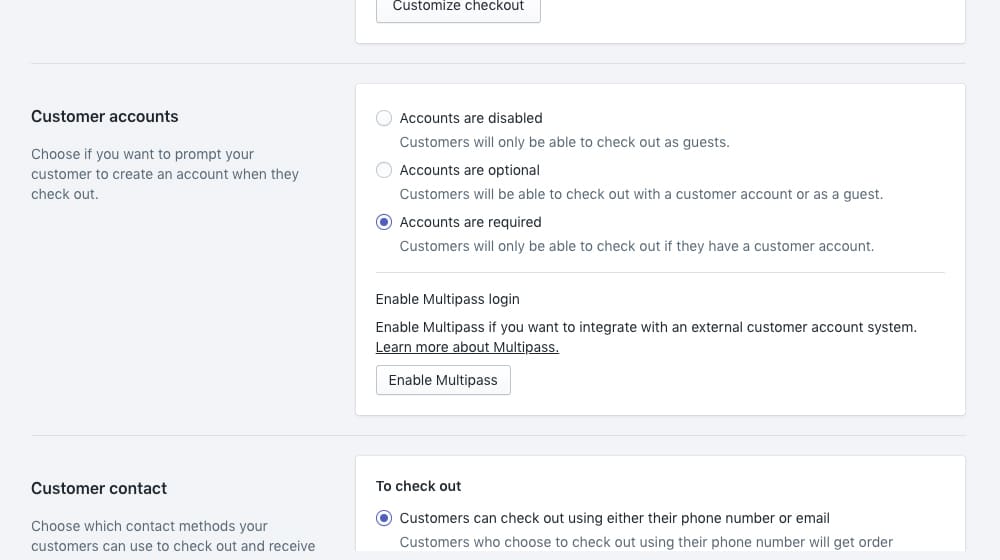Click 'Customers will only be able to check out as guests' text
This screenshot has width=1000, height=560.
click(x=564, y=142)
